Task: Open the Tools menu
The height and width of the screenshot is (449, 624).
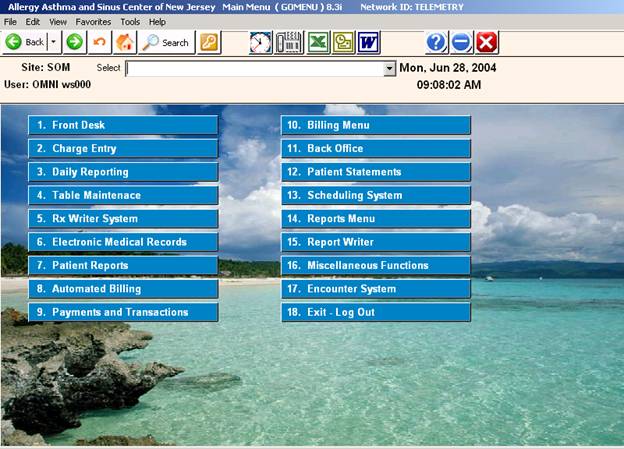Action: (x=130, y=21)
